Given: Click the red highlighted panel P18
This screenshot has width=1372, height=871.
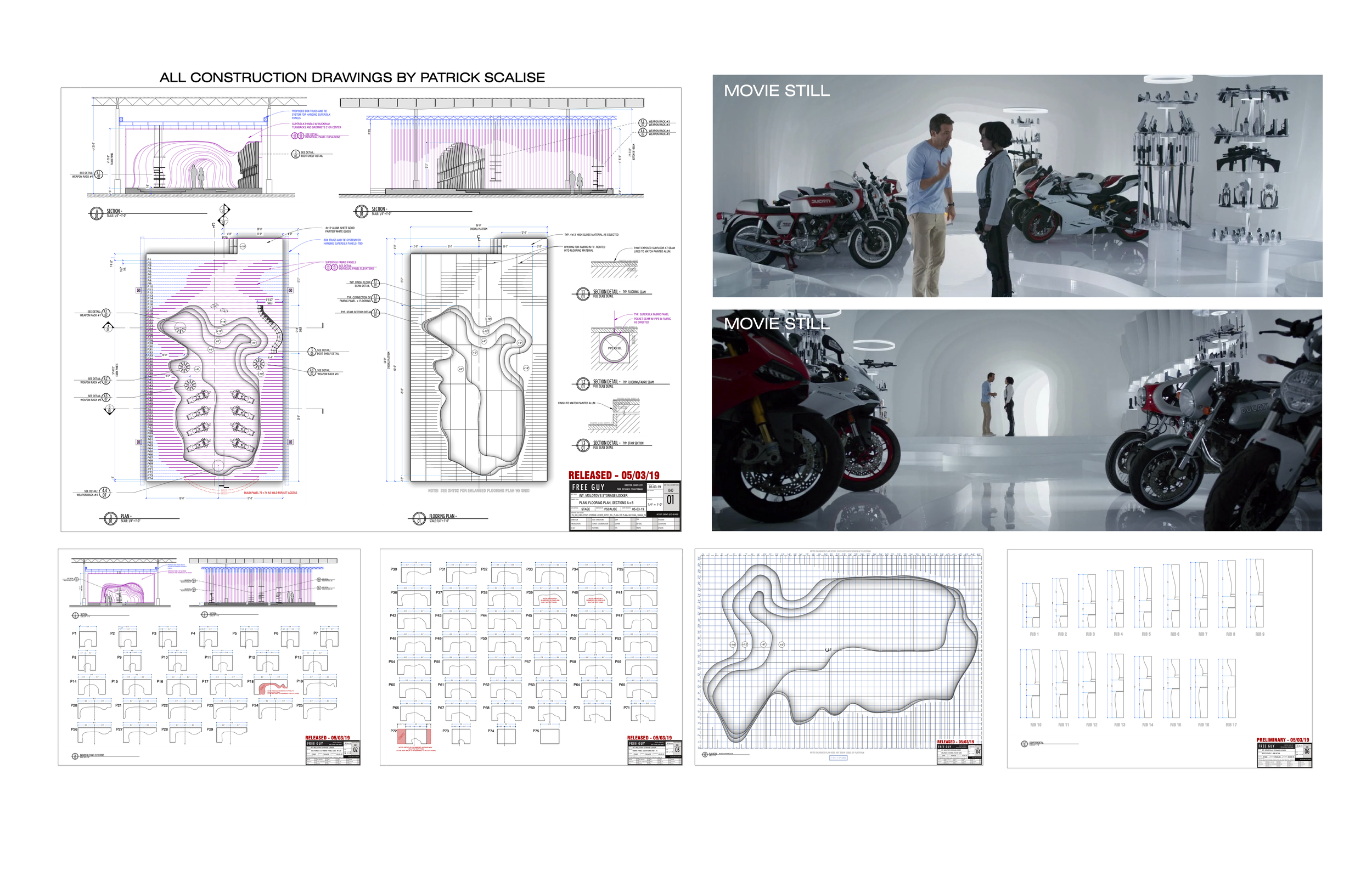Looking at the screenshot, I should coord(272,688).
